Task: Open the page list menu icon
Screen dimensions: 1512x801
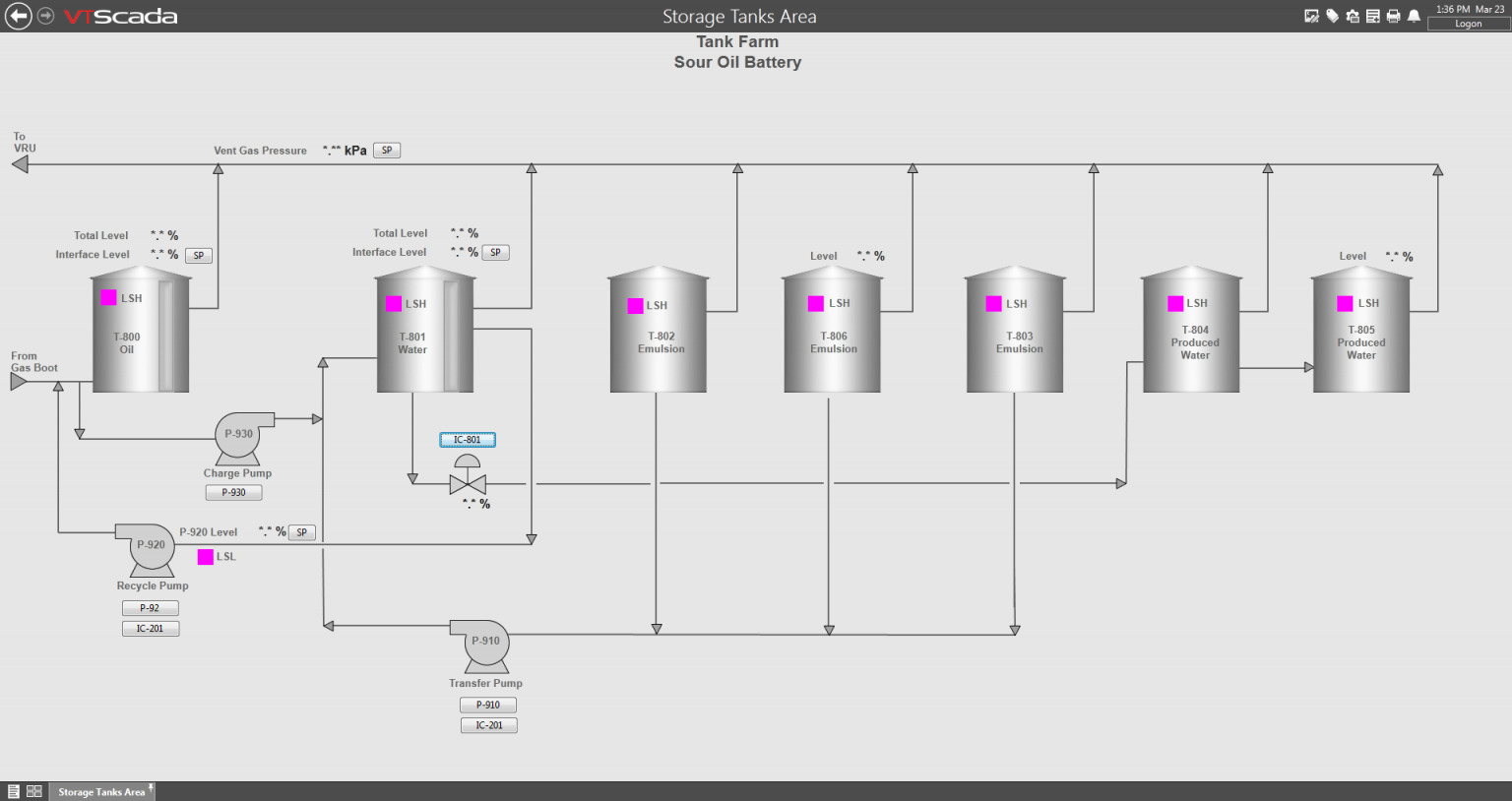Action: click(14, 790)
